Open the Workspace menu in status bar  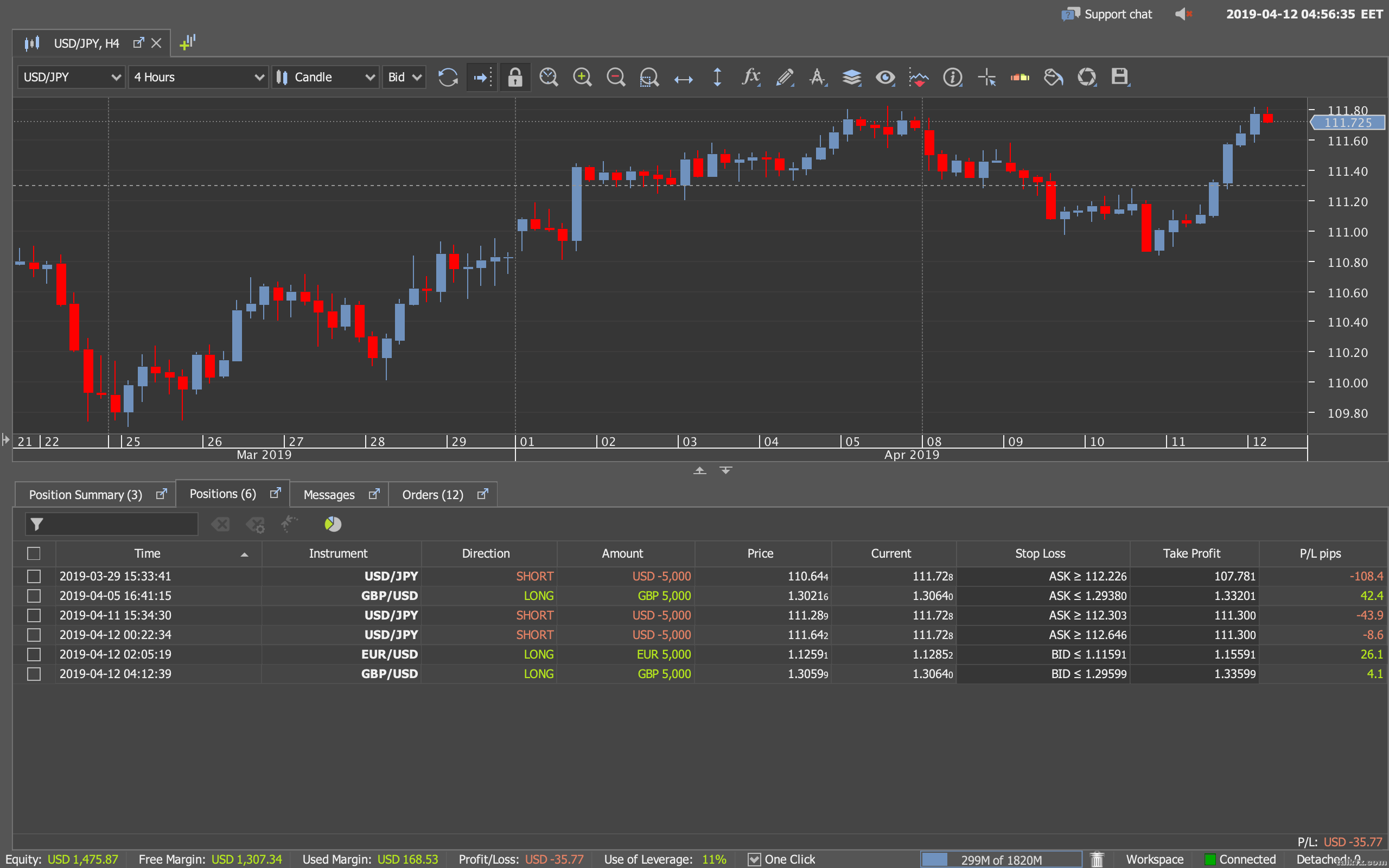tap(1154, 859)
